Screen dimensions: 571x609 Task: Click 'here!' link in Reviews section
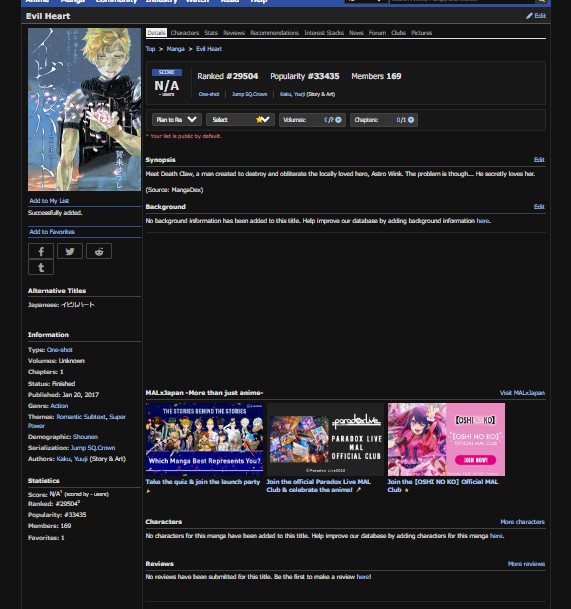[364, 577]
